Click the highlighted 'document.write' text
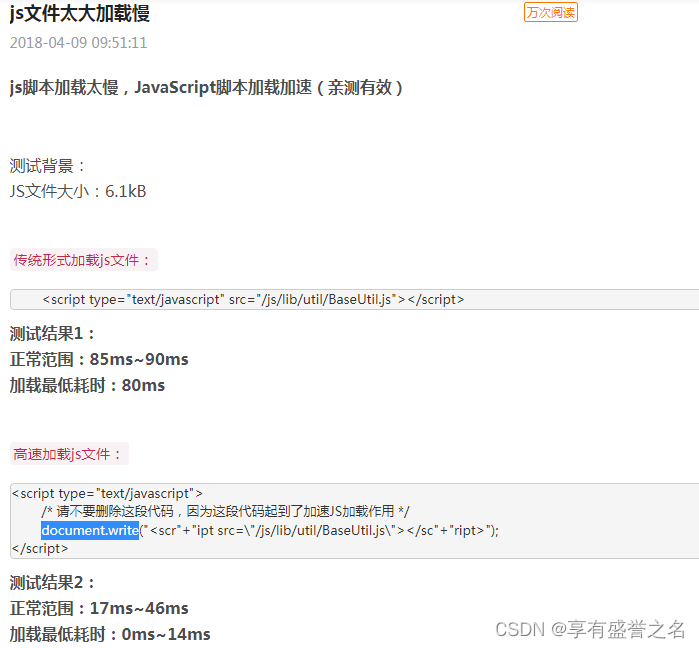Screen dimensions: 699x648 [90, 530]
